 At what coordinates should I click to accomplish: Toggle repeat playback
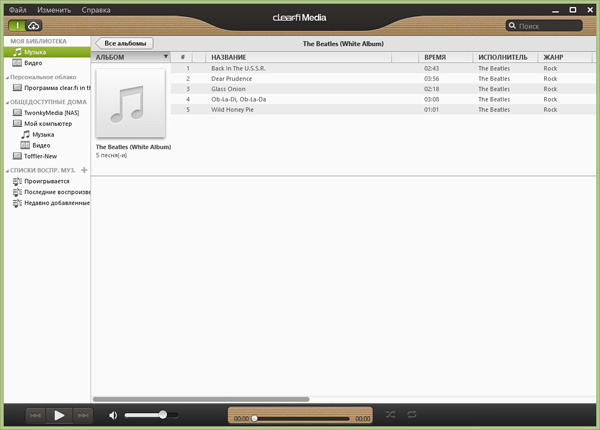(412, 415)
